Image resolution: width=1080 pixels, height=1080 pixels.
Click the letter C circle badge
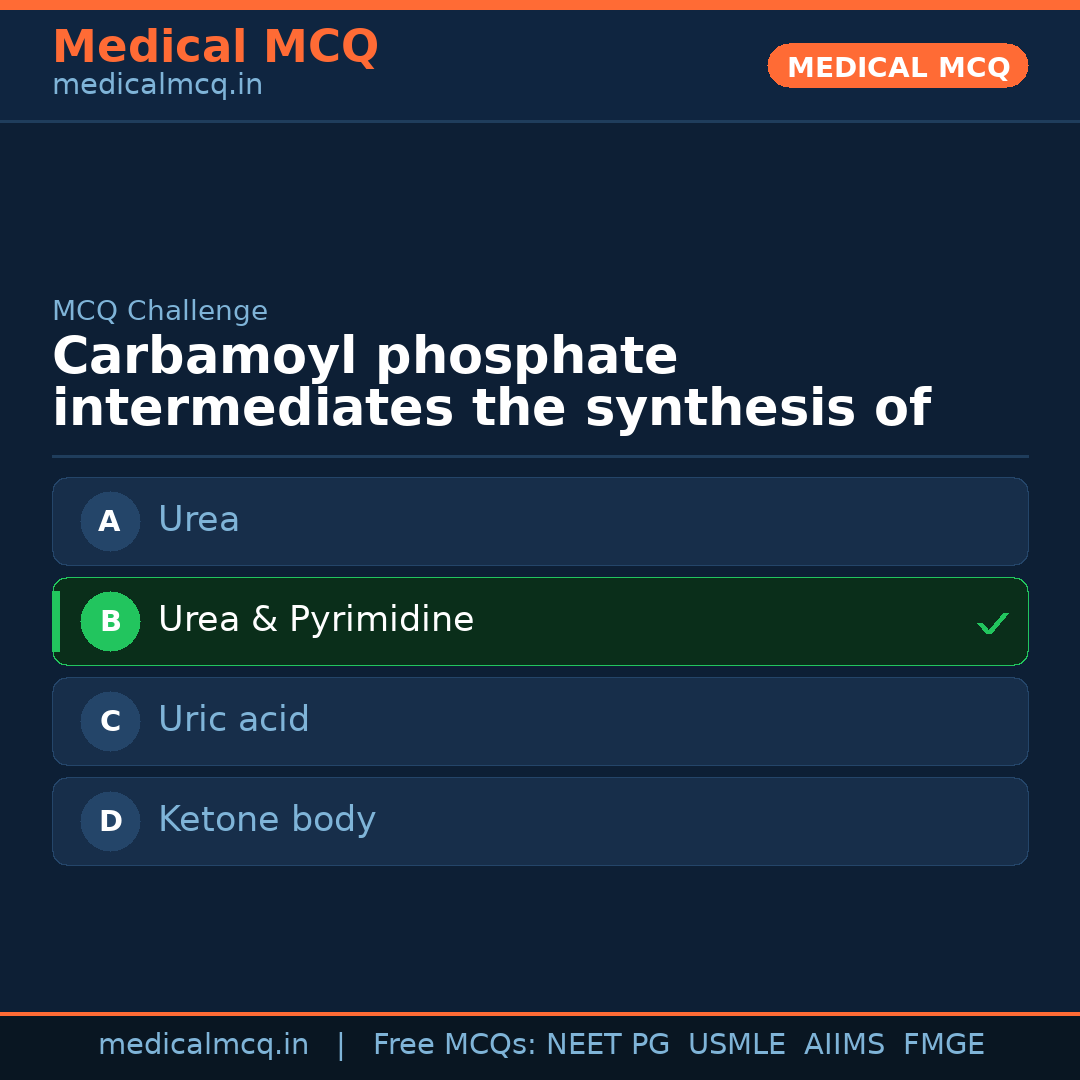(x=110, y=721)
